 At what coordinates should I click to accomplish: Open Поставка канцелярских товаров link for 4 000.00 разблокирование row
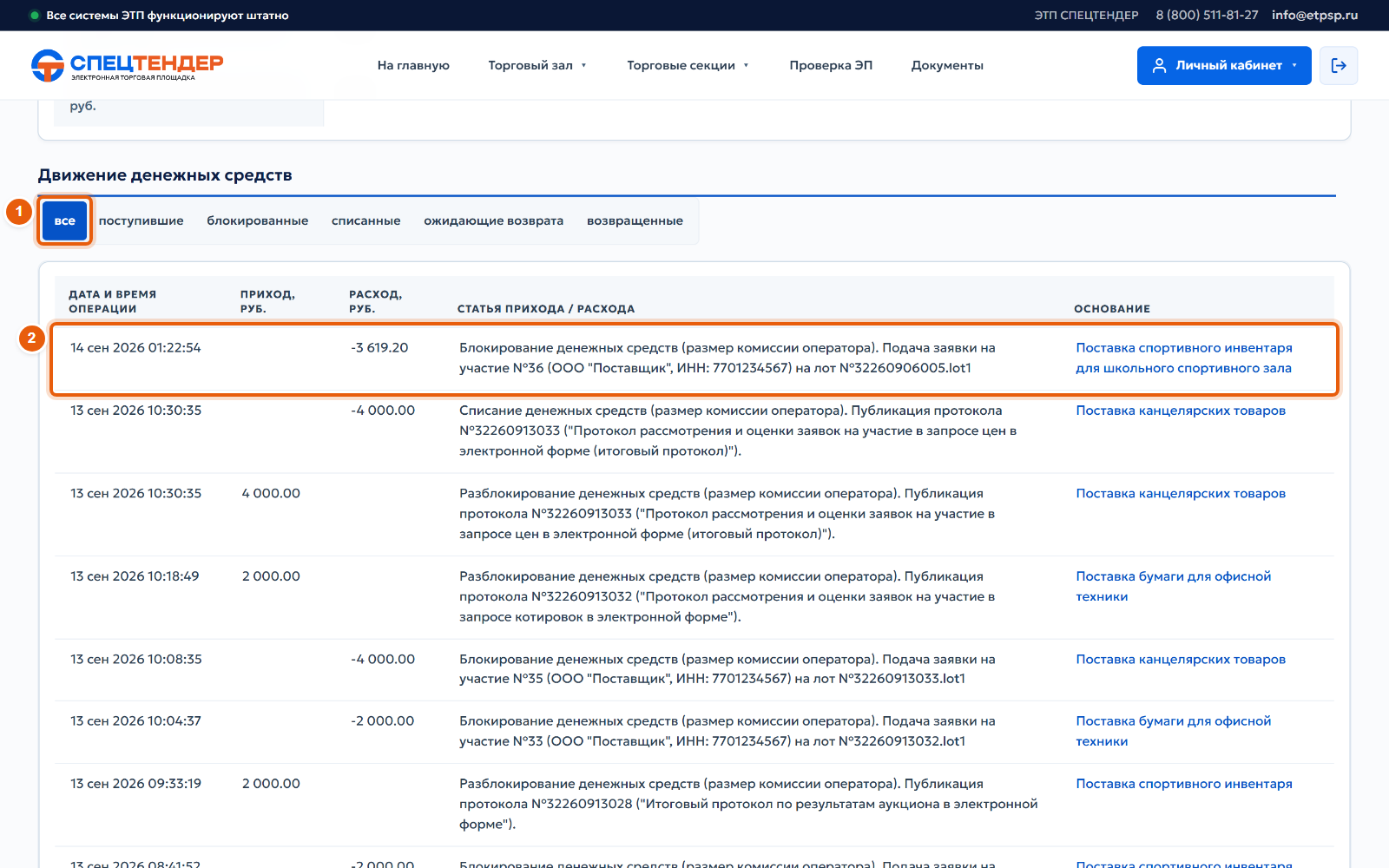click(1181, 494)
